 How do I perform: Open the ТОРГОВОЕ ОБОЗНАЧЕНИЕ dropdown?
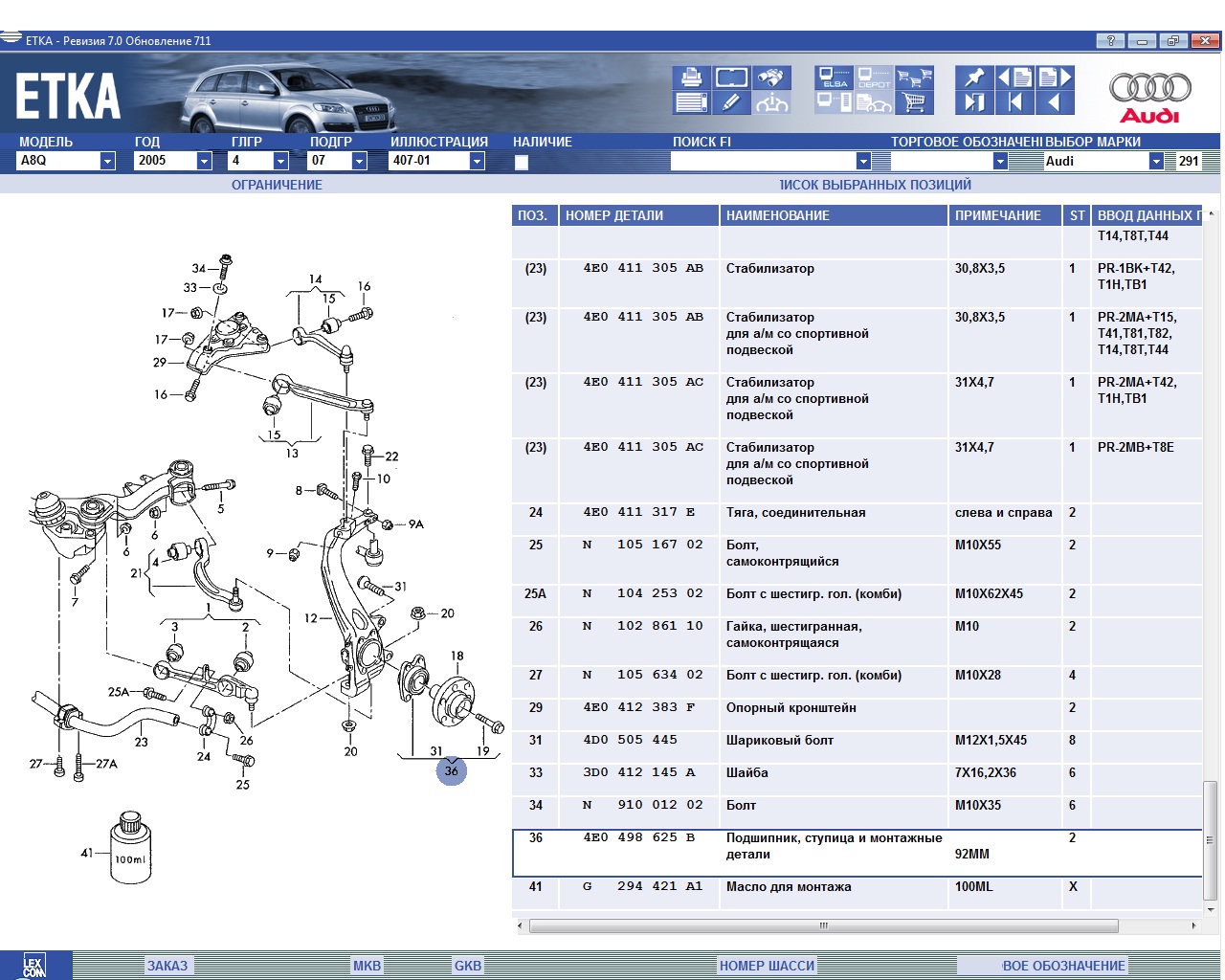1000,161
